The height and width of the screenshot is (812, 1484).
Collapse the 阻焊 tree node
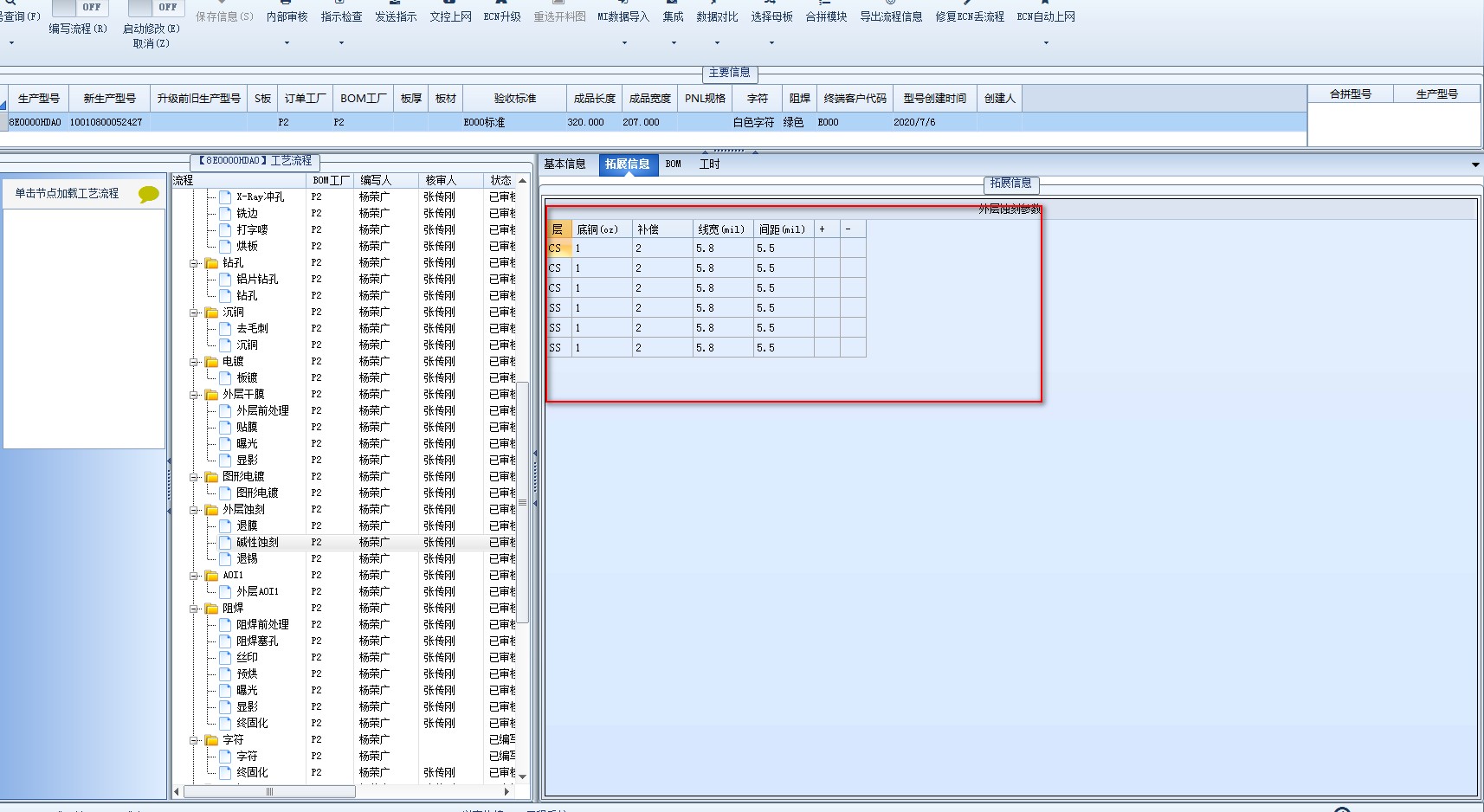pyautogui.click(x=196, y=609)
